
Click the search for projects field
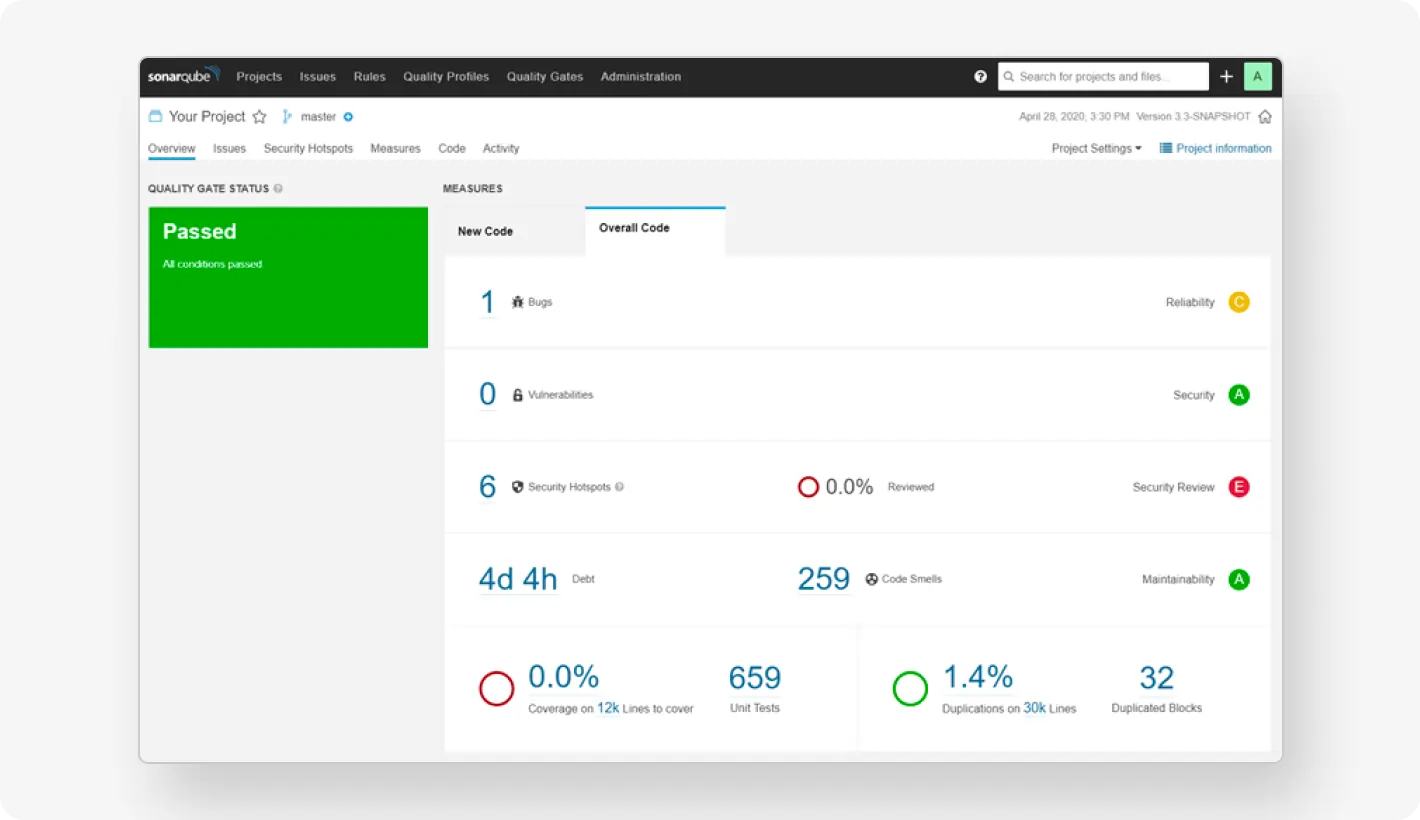pyautogui.click(x=1102, y=76)
